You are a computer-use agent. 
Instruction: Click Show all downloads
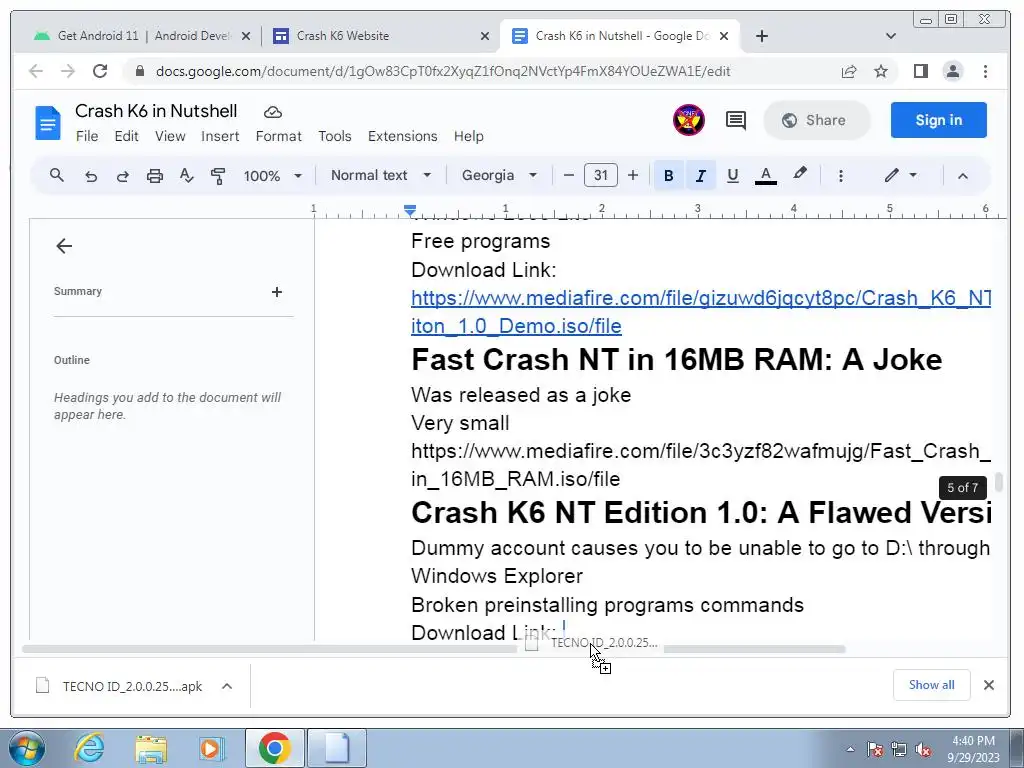pos(931,685)
